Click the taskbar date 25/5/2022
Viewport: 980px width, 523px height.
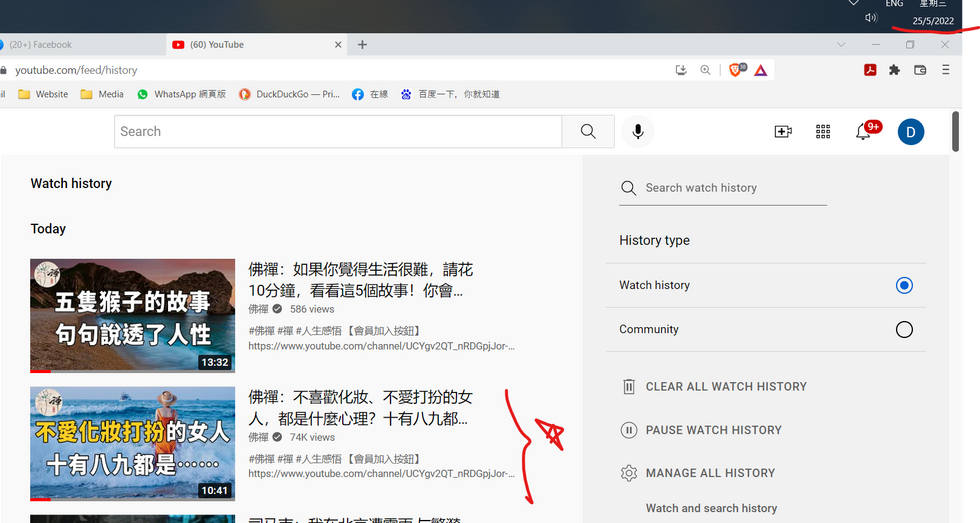click(x=932, y=21)
